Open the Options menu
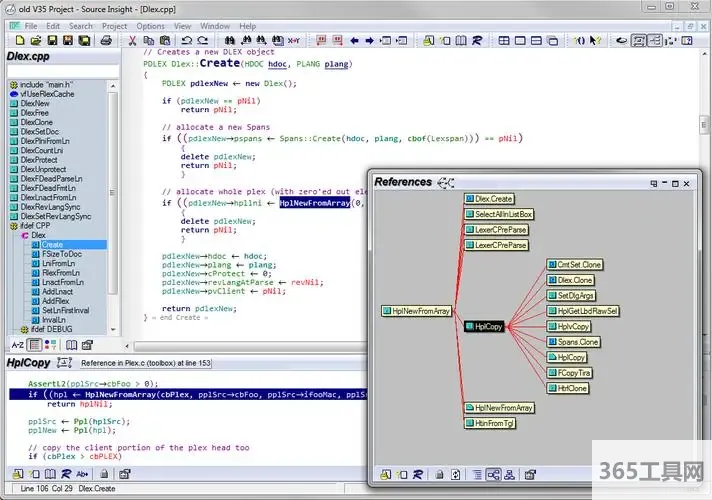This screenshot has width=712, height=500. tap(150, 26)
